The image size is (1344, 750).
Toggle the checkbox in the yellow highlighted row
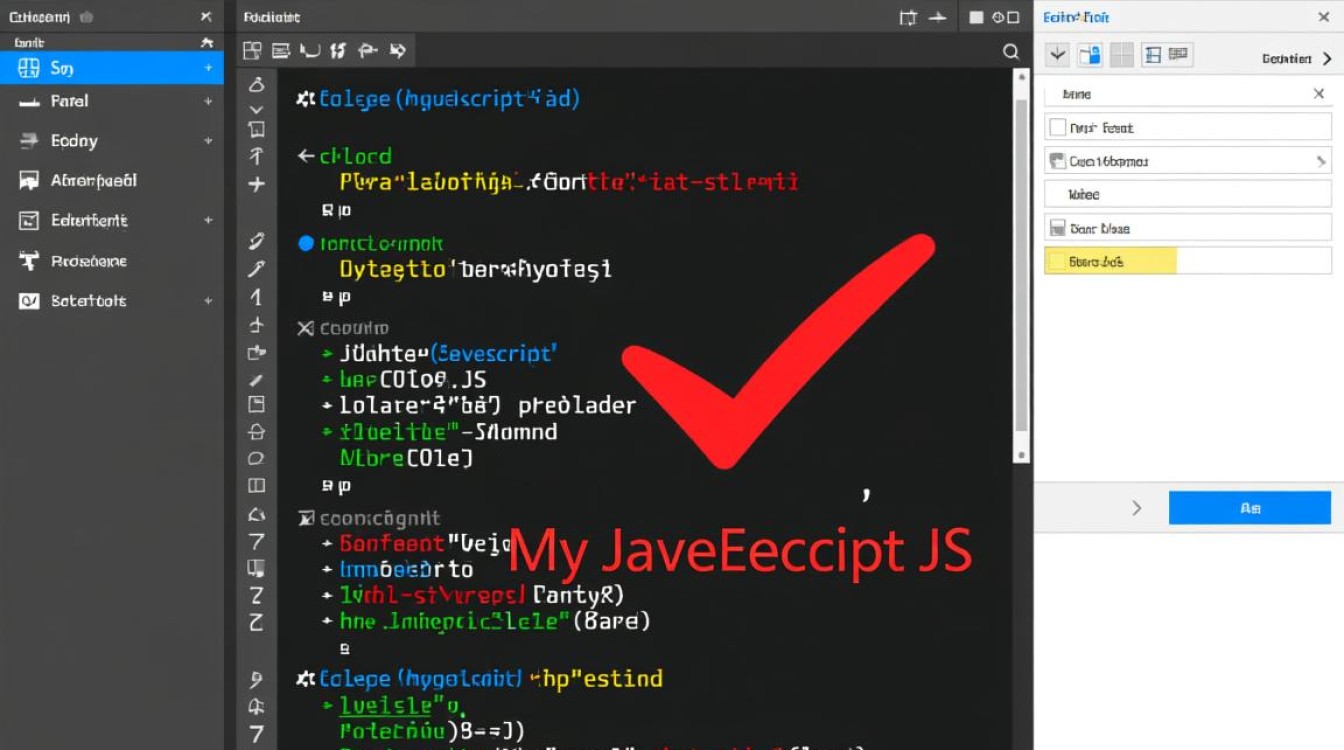pyautogui.click(x=1057, y=261)
